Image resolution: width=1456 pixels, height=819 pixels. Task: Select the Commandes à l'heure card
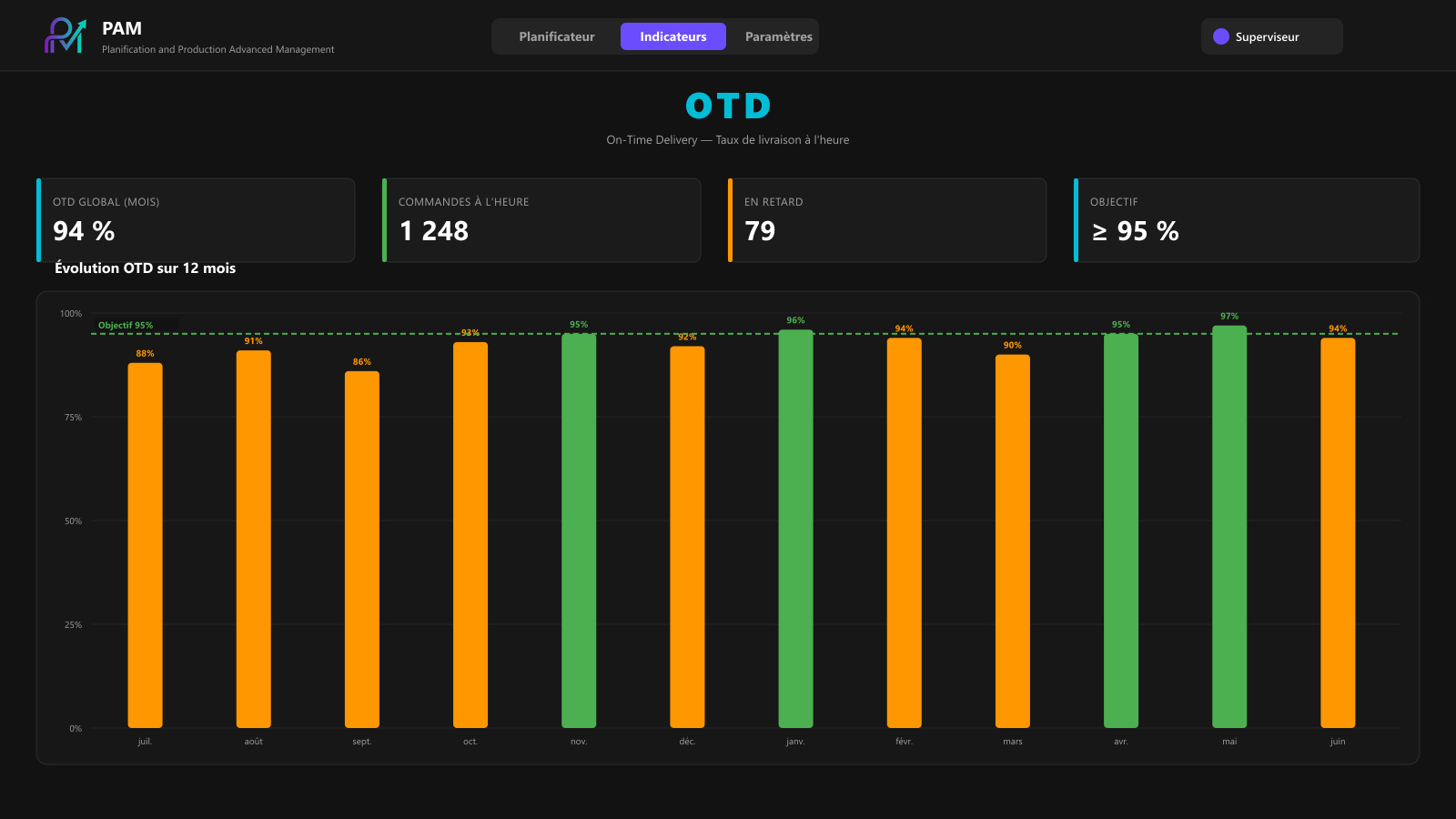541,220
